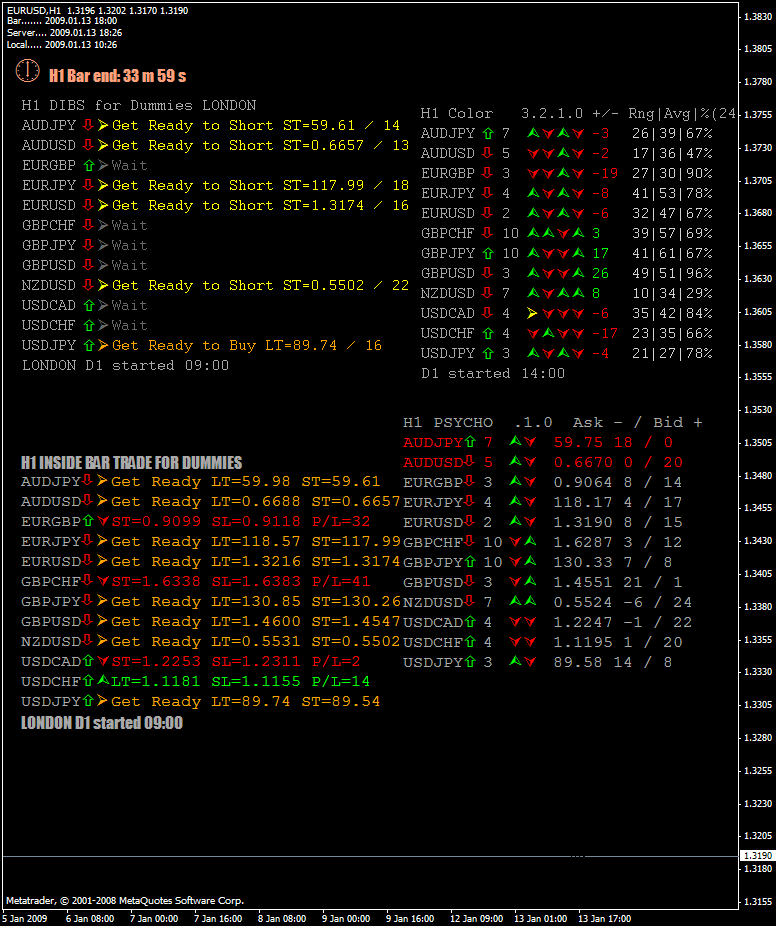Click the MetaQuotes Software Corp. copyright text

pyautogui.click(x=125, y=901)
